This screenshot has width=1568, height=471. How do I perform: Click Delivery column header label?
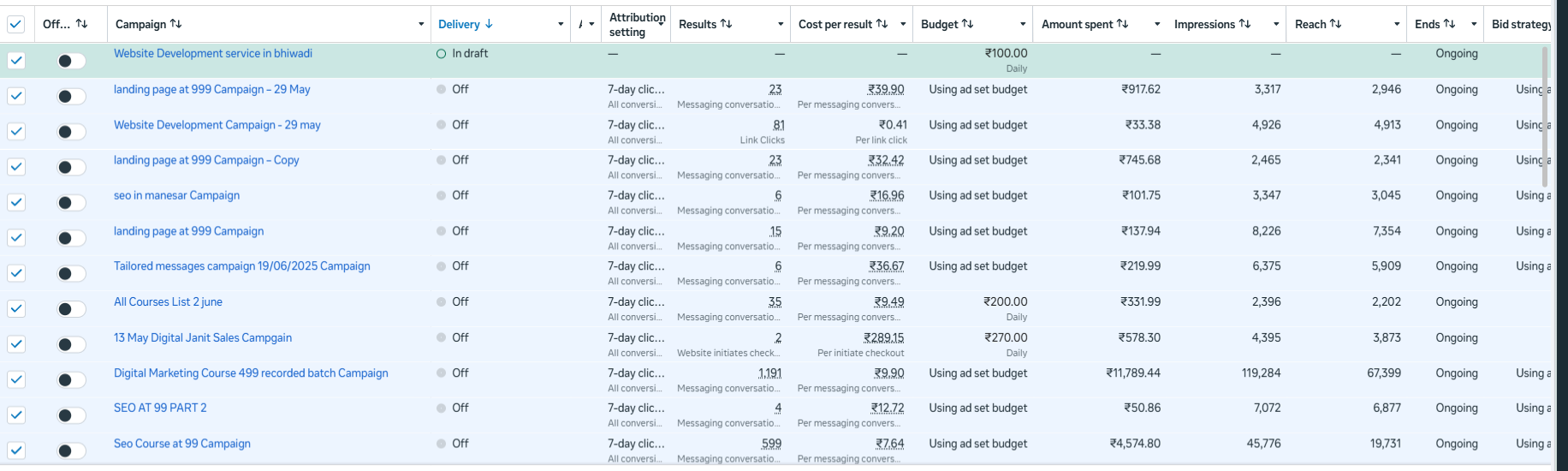[459, 24]
